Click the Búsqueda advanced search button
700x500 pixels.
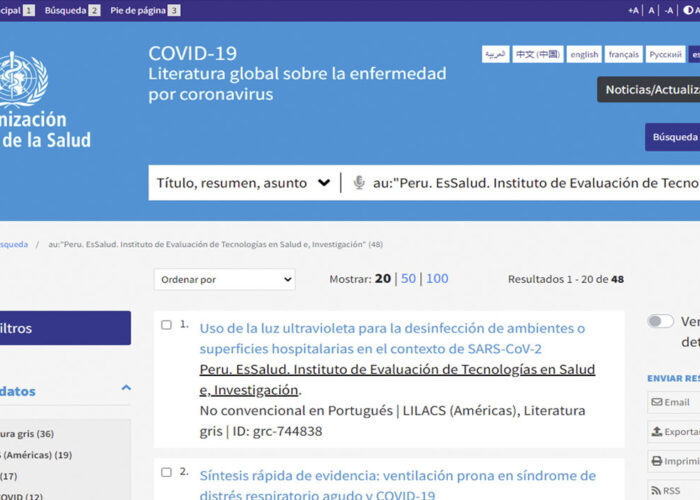click(x=672, y=137)
